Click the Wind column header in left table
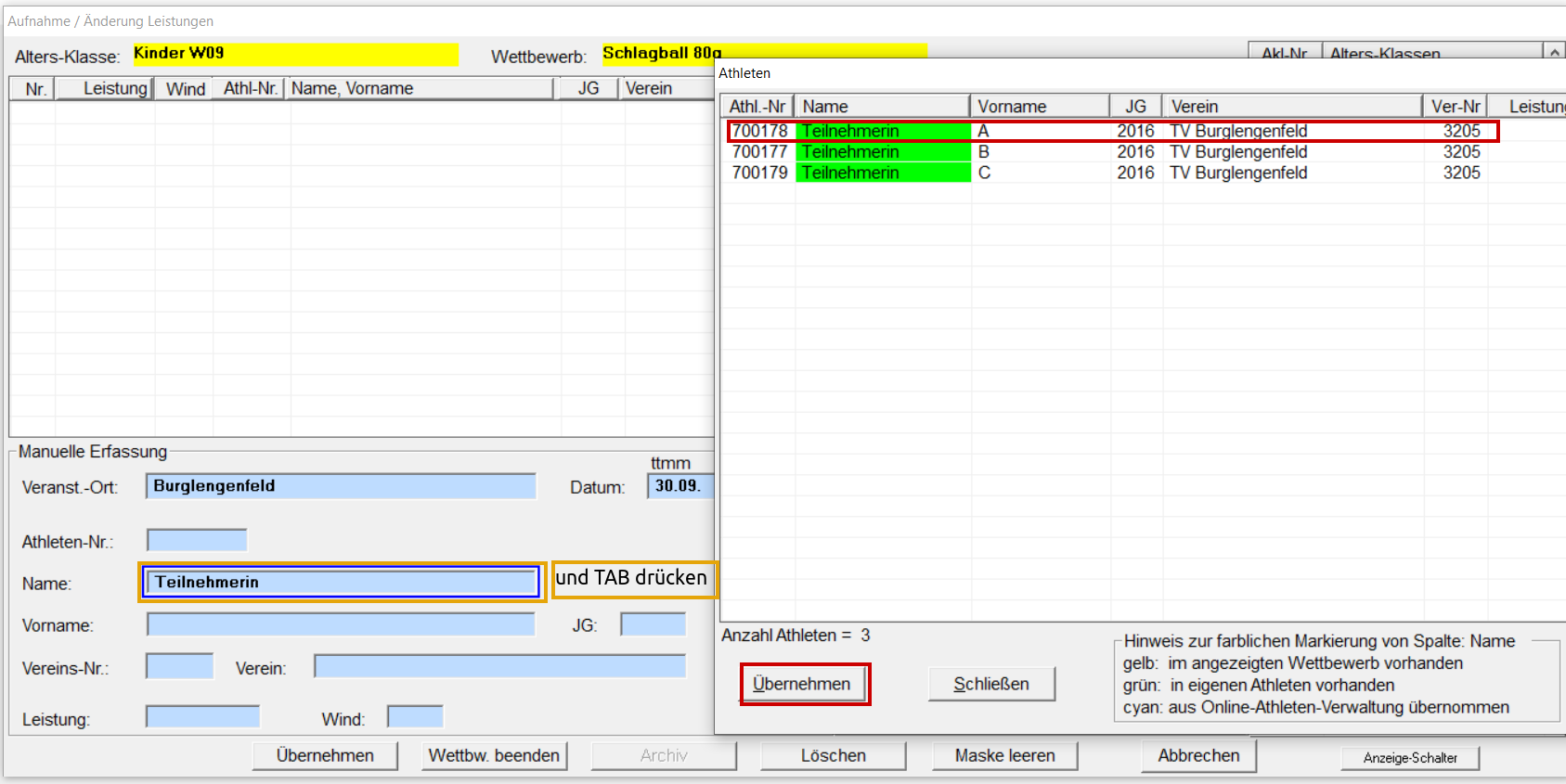The image size is (1566, 784). (185, 88)
